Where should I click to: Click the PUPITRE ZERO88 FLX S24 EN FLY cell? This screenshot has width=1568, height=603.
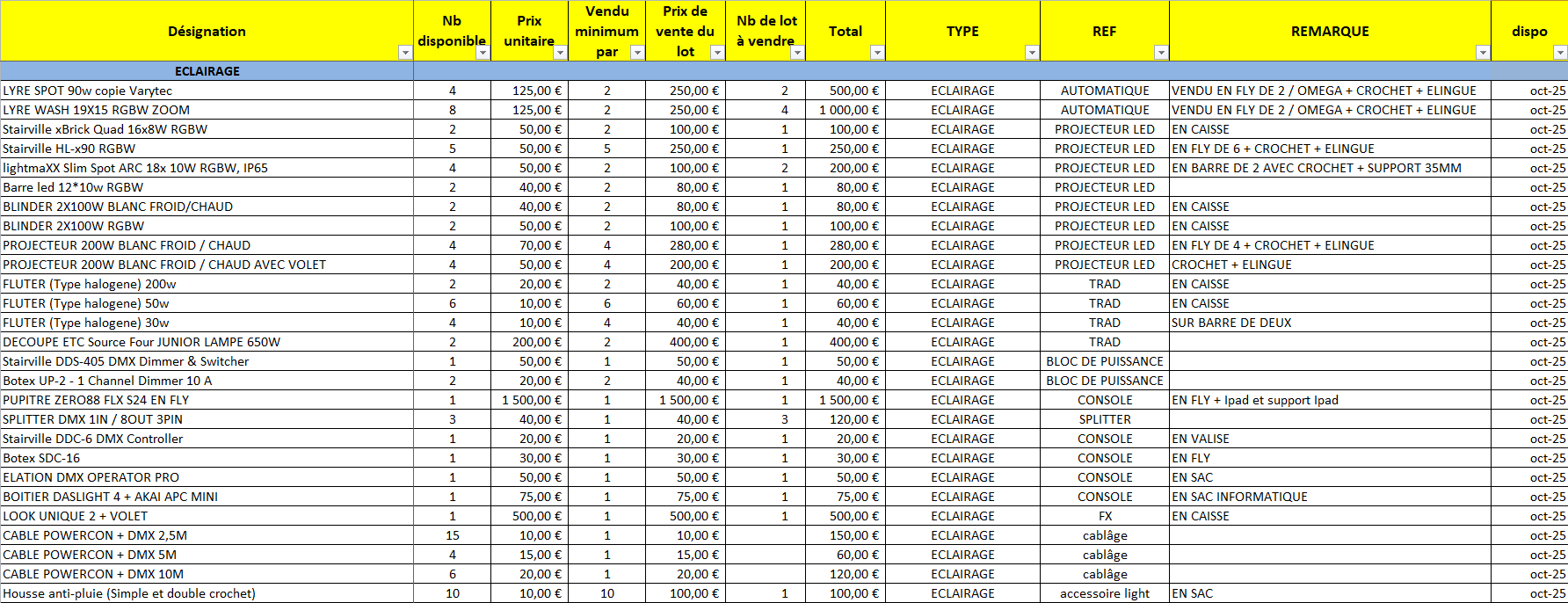207,400
